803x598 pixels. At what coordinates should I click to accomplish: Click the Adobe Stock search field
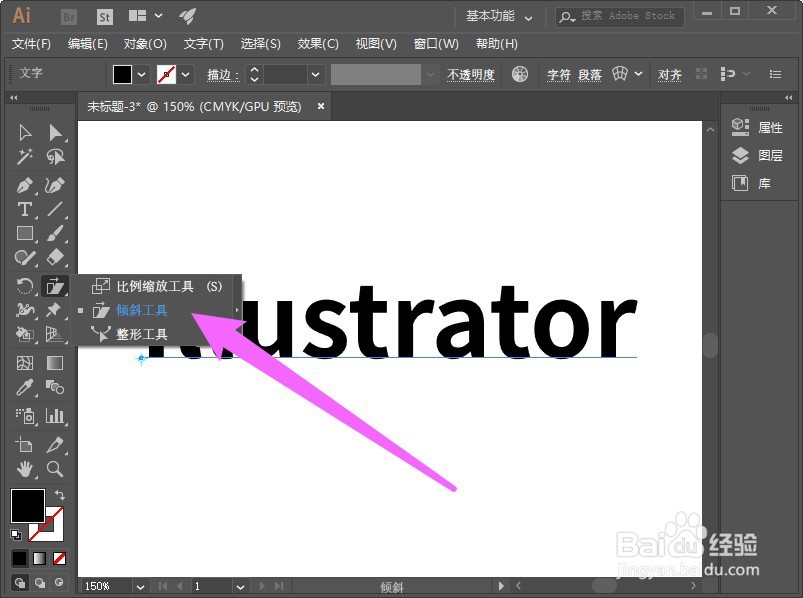(618, 16)
